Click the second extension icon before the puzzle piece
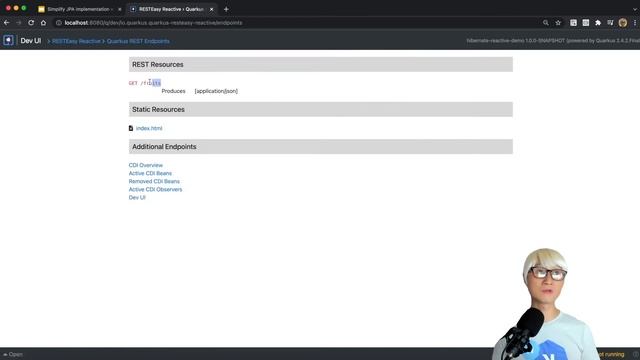 tap(586, 23)
